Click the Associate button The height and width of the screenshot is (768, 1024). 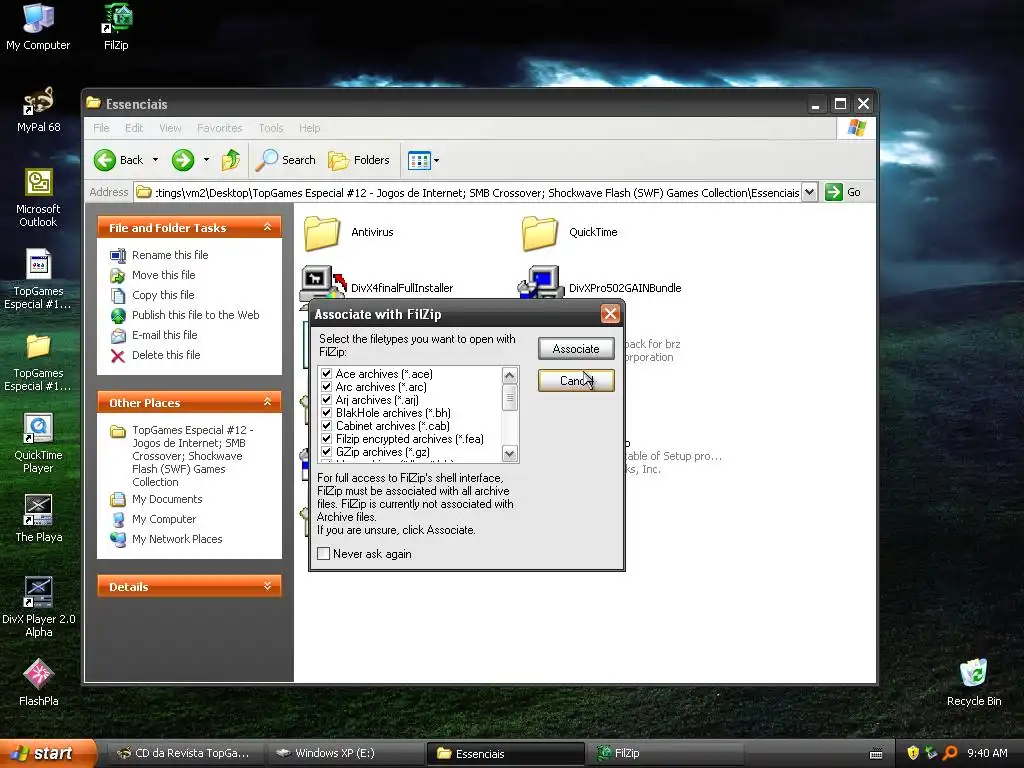pos(576,349)
